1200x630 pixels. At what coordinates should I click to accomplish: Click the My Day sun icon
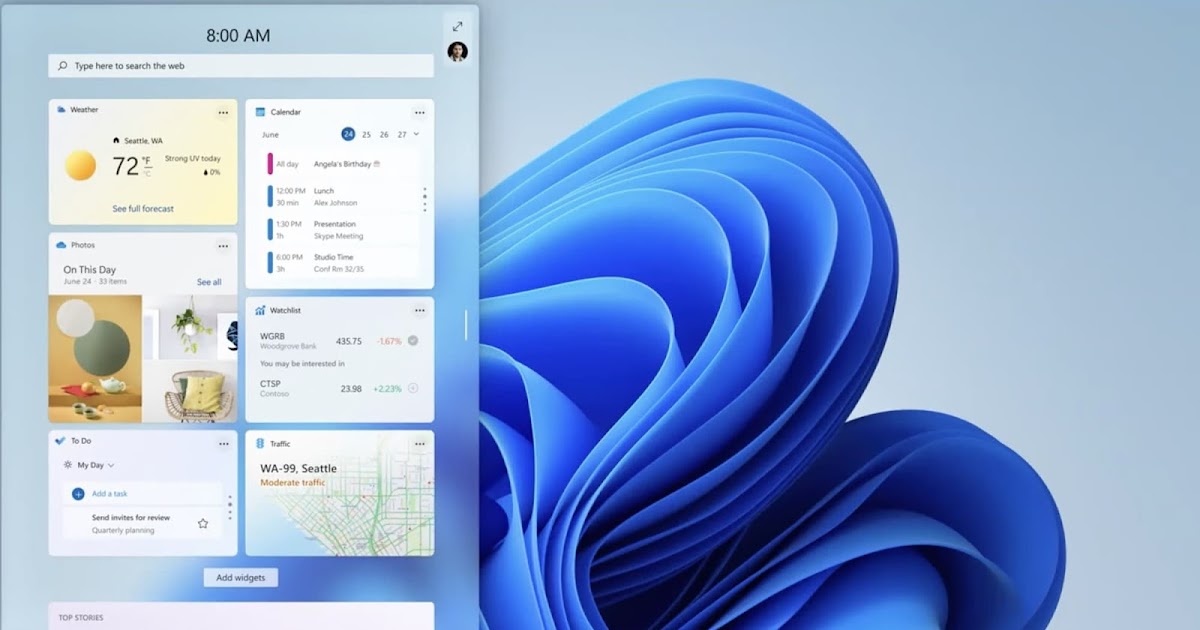pos(67,465)
